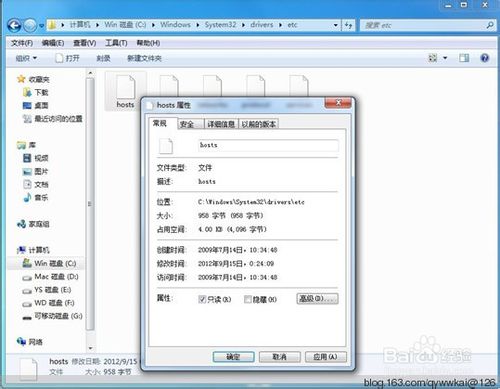Select 音乐 library

36,198
